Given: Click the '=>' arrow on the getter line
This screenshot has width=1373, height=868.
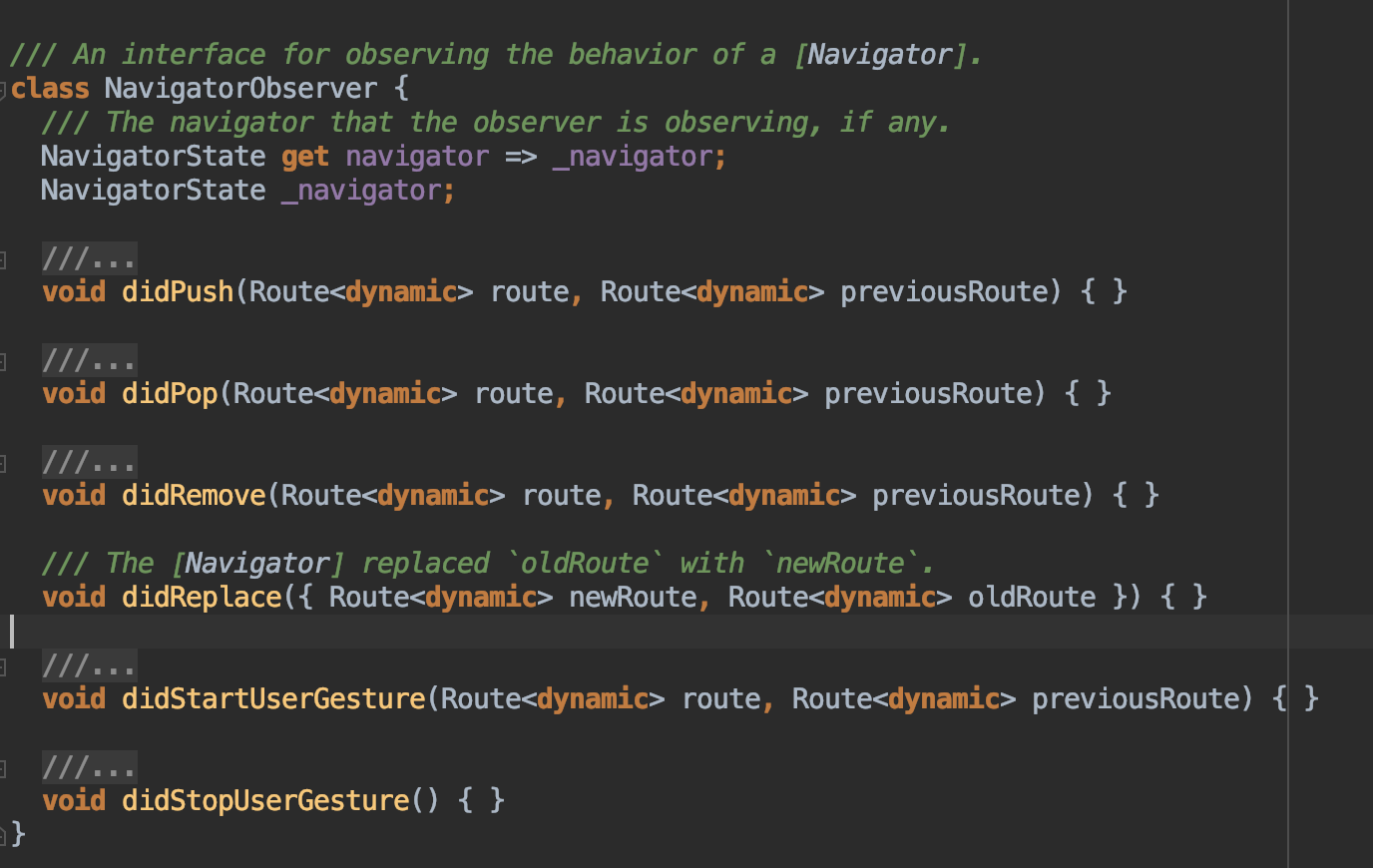Looking at the screenshot, I should [x=521, y=157].
